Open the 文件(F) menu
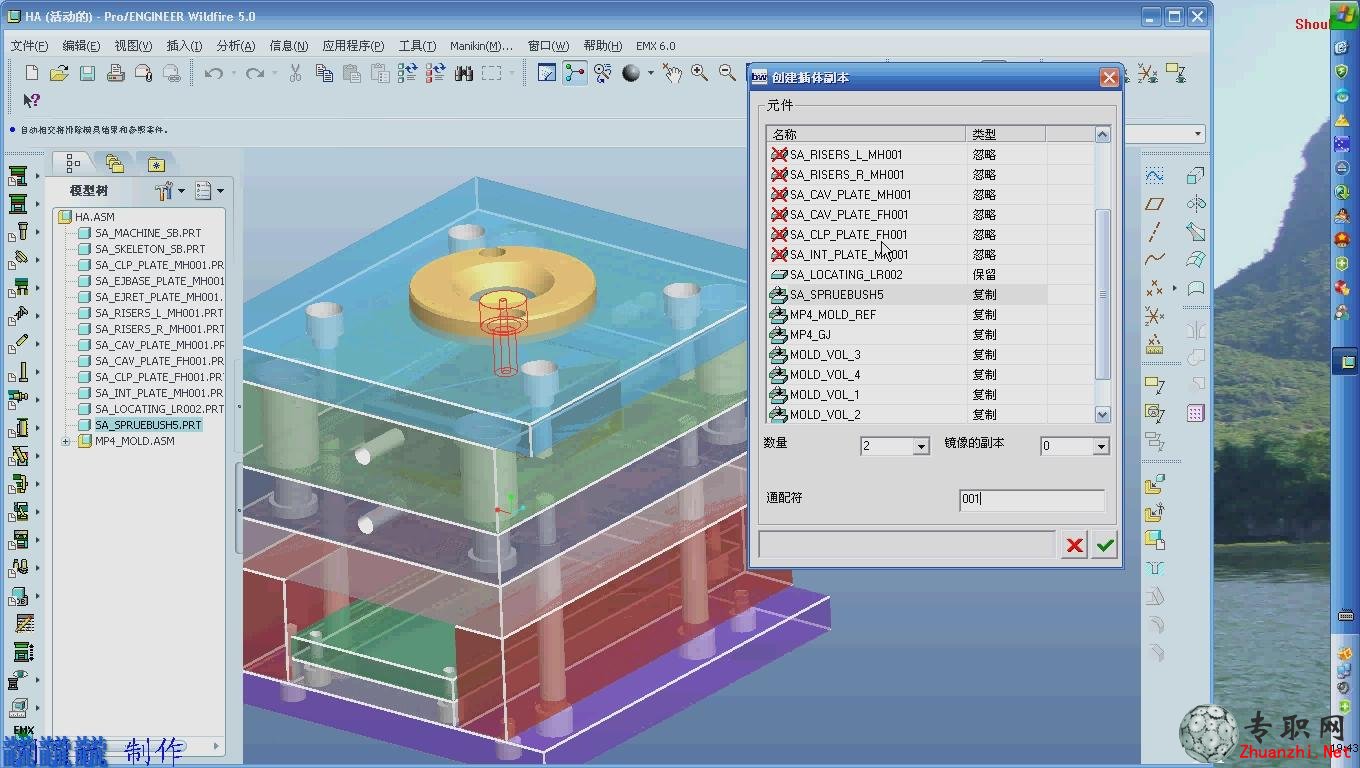 pyautogui.click(x=29, y=46)
